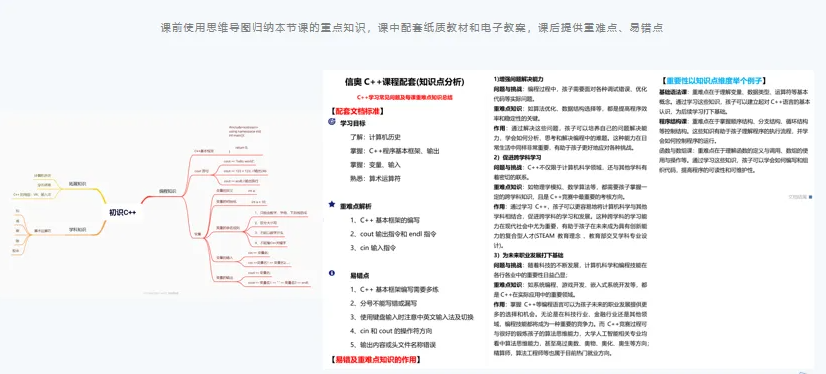
Task: Click the 3) 为未来职业发展打下基础 heading
Action: (x=527, y=254)
